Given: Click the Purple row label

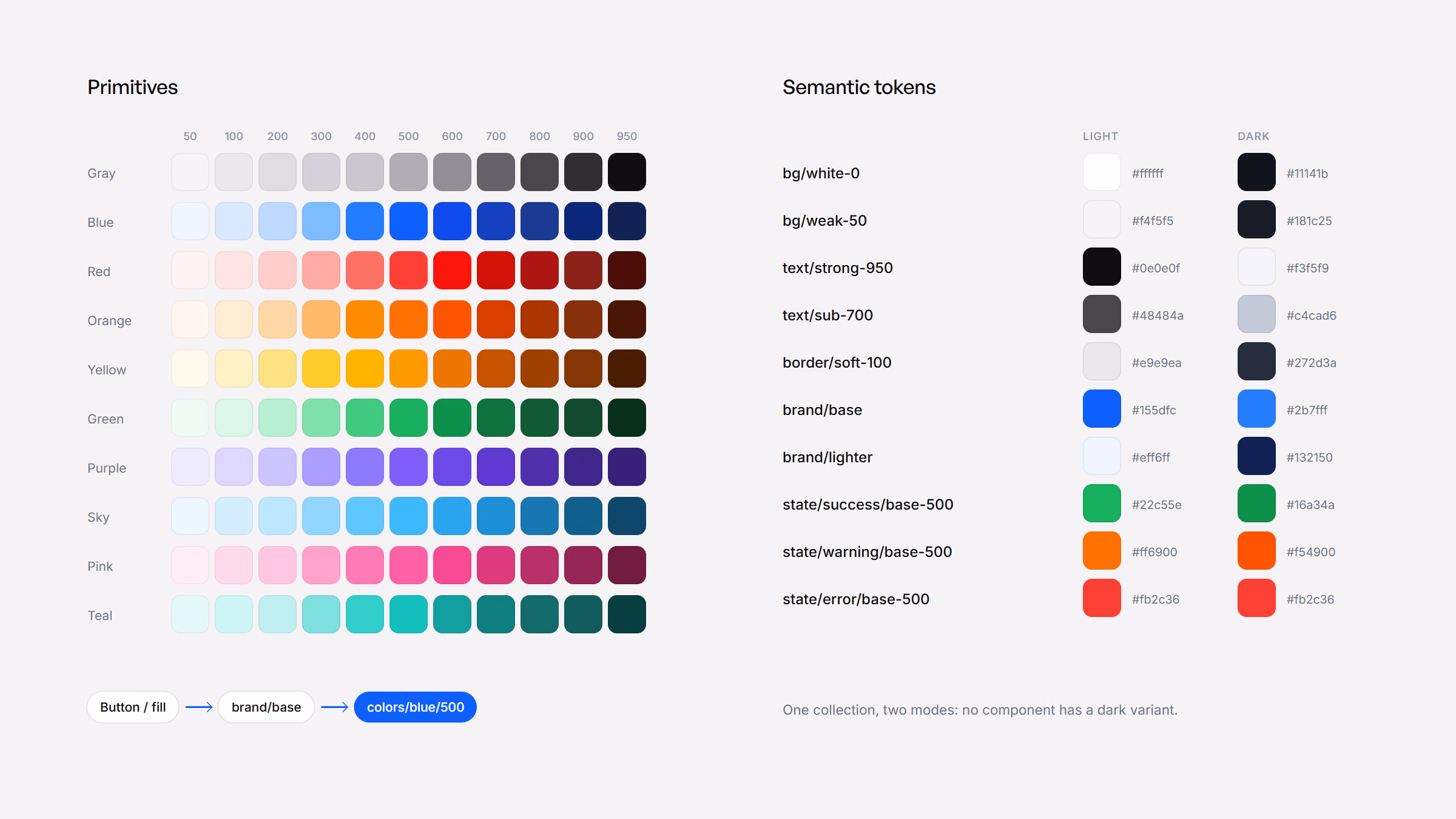Looking at the screenshot, I should pos(107,468).
